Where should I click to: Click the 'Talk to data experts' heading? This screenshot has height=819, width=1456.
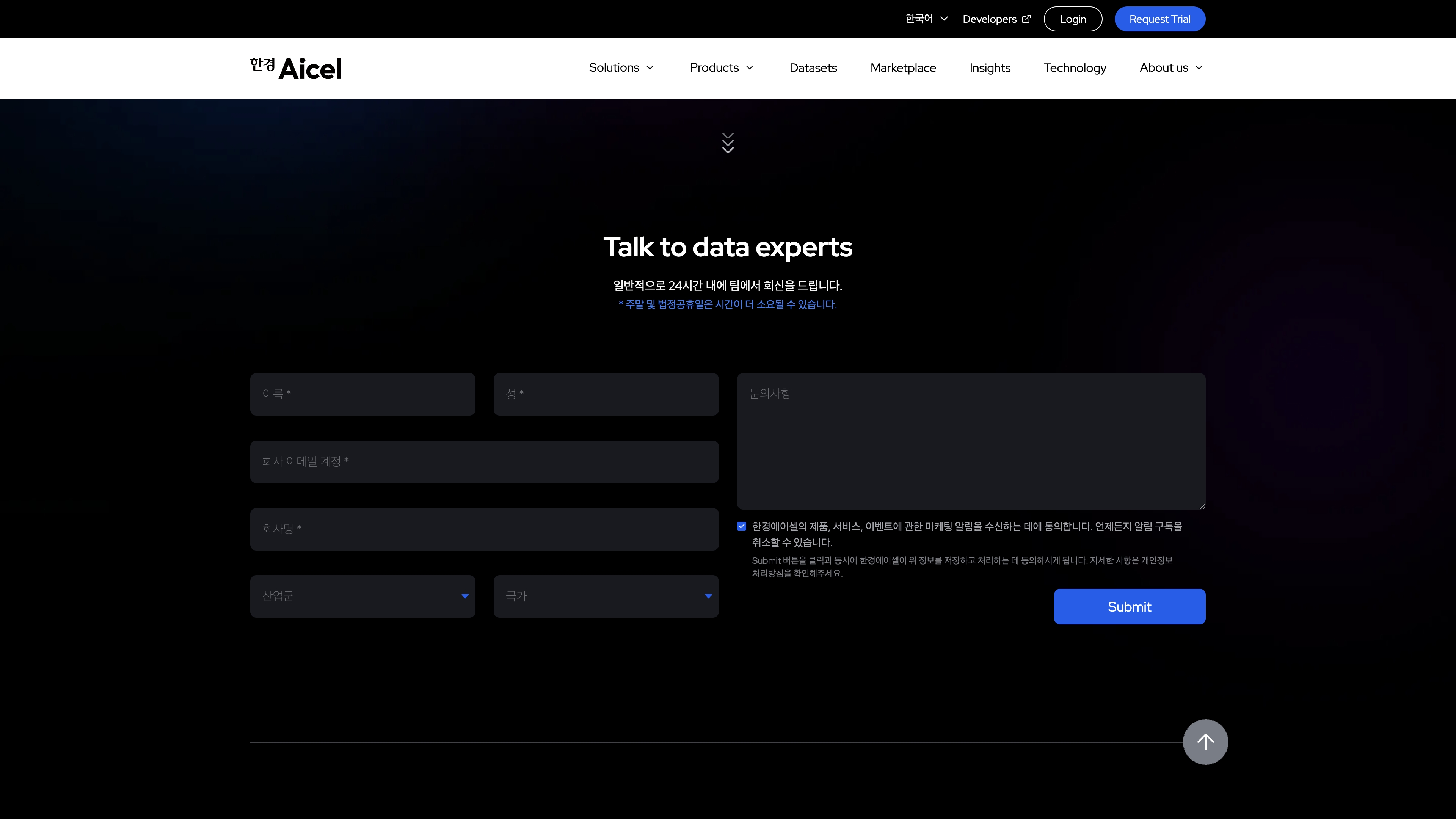pos(728,247)
